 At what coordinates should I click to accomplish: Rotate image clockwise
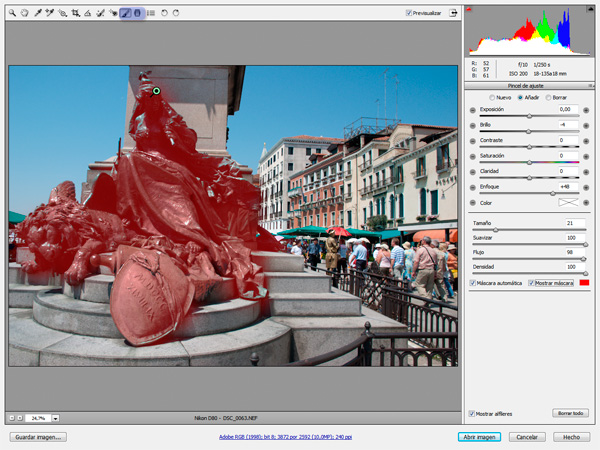coord(176,13)
